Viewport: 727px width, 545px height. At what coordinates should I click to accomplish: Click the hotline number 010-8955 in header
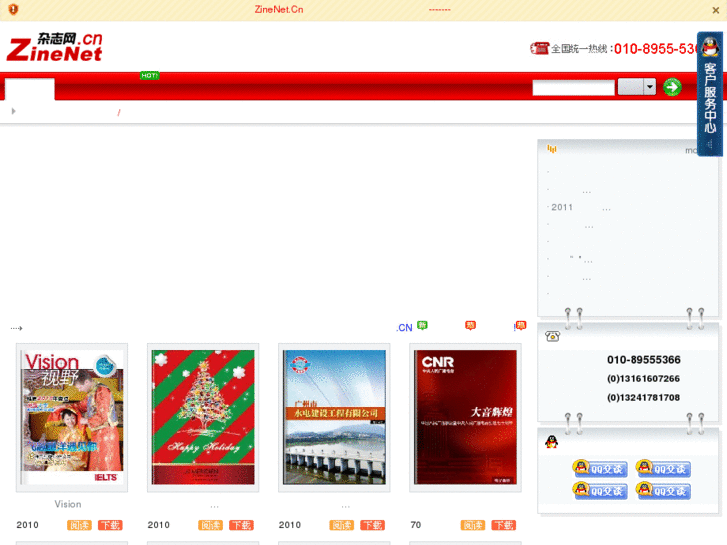tap(655, 48)
